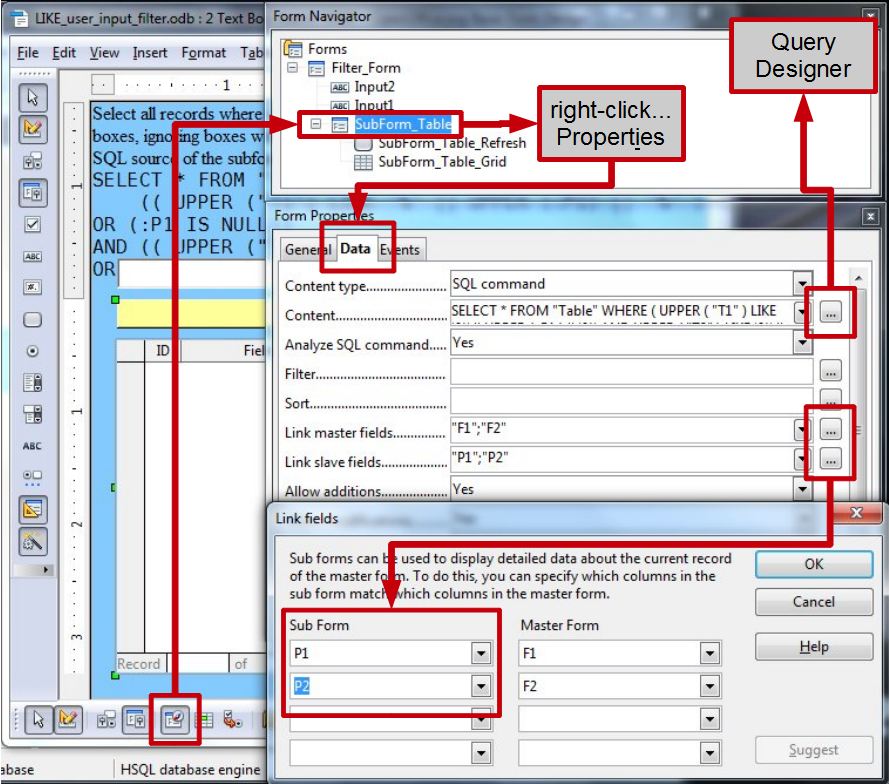Switch to the General tab
Viewport: 889px width, 784px height.
307,250
